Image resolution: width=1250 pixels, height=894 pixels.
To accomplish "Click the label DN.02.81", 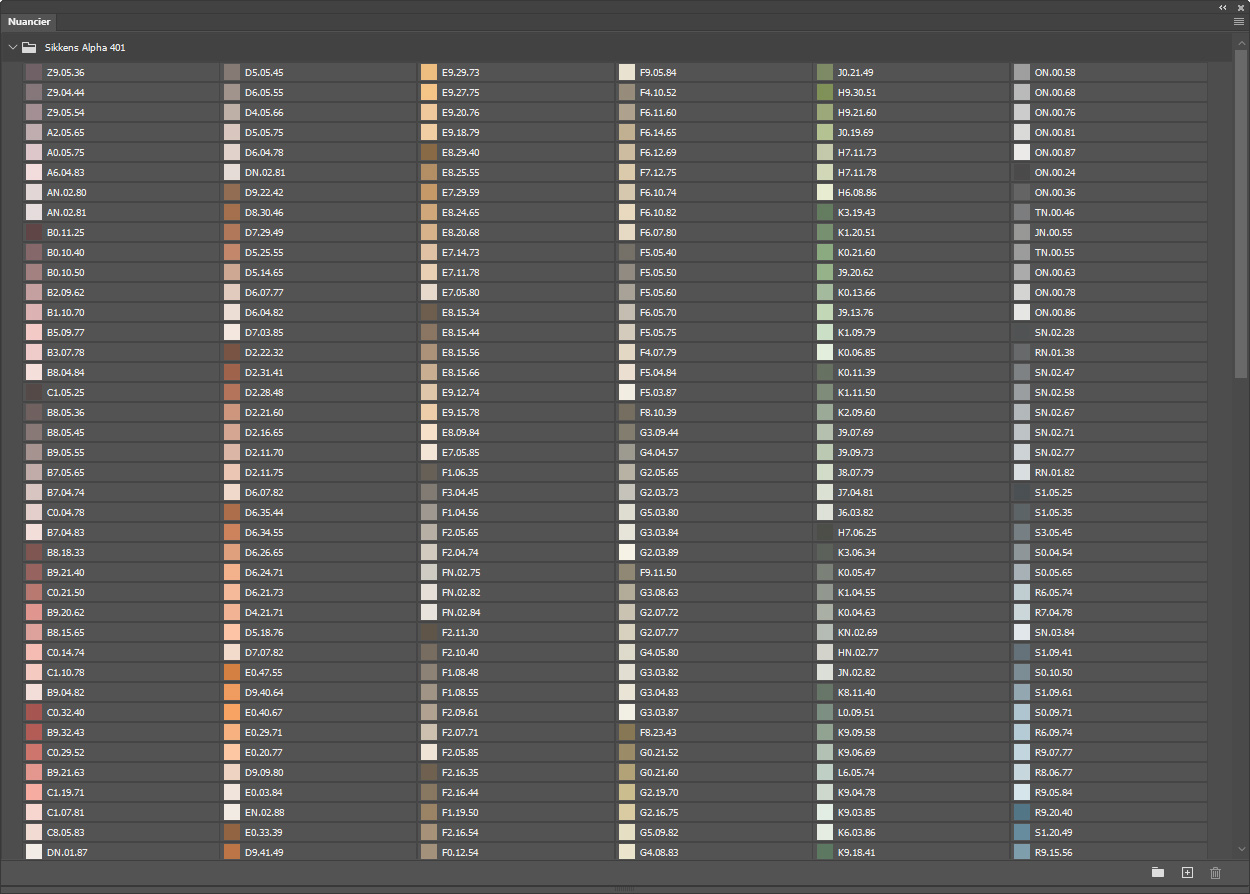I will click(265, 172).
